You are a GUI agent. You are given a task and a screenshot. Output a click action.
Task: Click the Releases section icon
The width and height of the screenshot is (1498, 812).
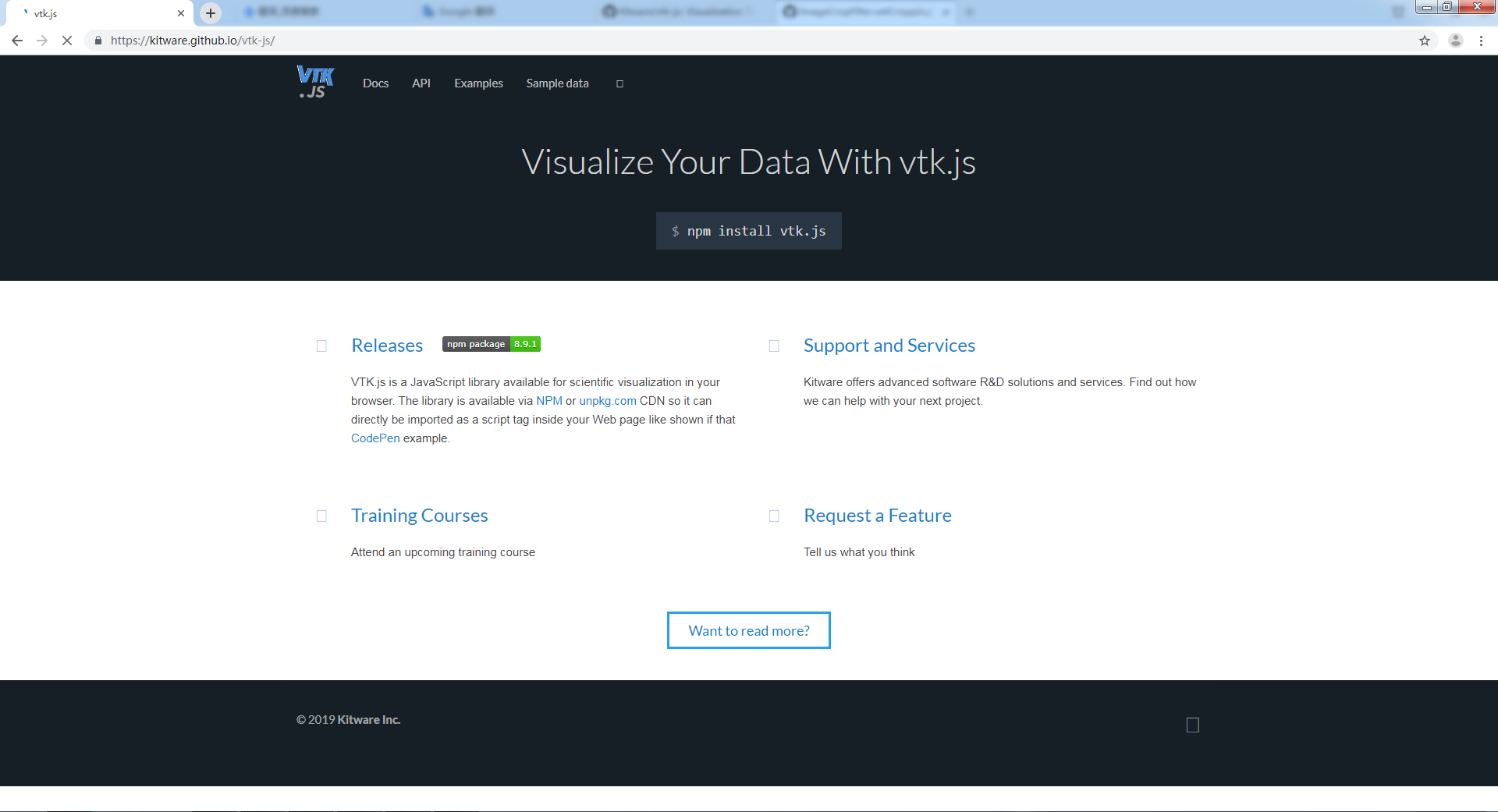tap(321, 346)
